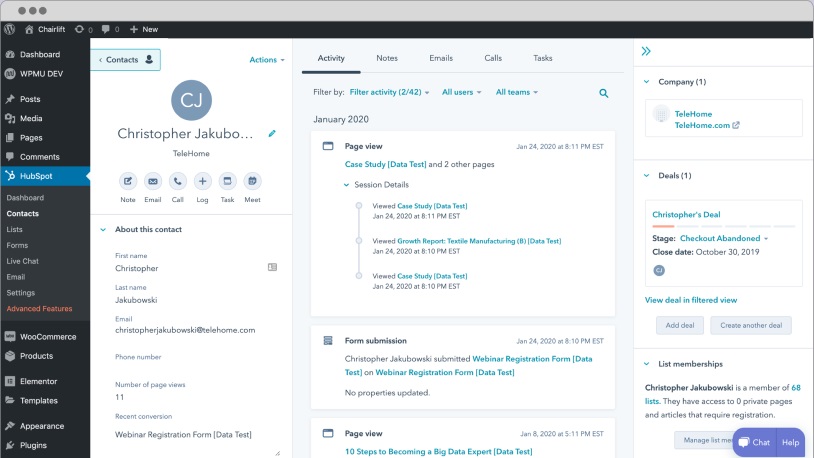Screen dimensions: 814x458
Task: Open Filter activity (2/42) dropdown
Action: pyautogui.click(x=389, y=92)
